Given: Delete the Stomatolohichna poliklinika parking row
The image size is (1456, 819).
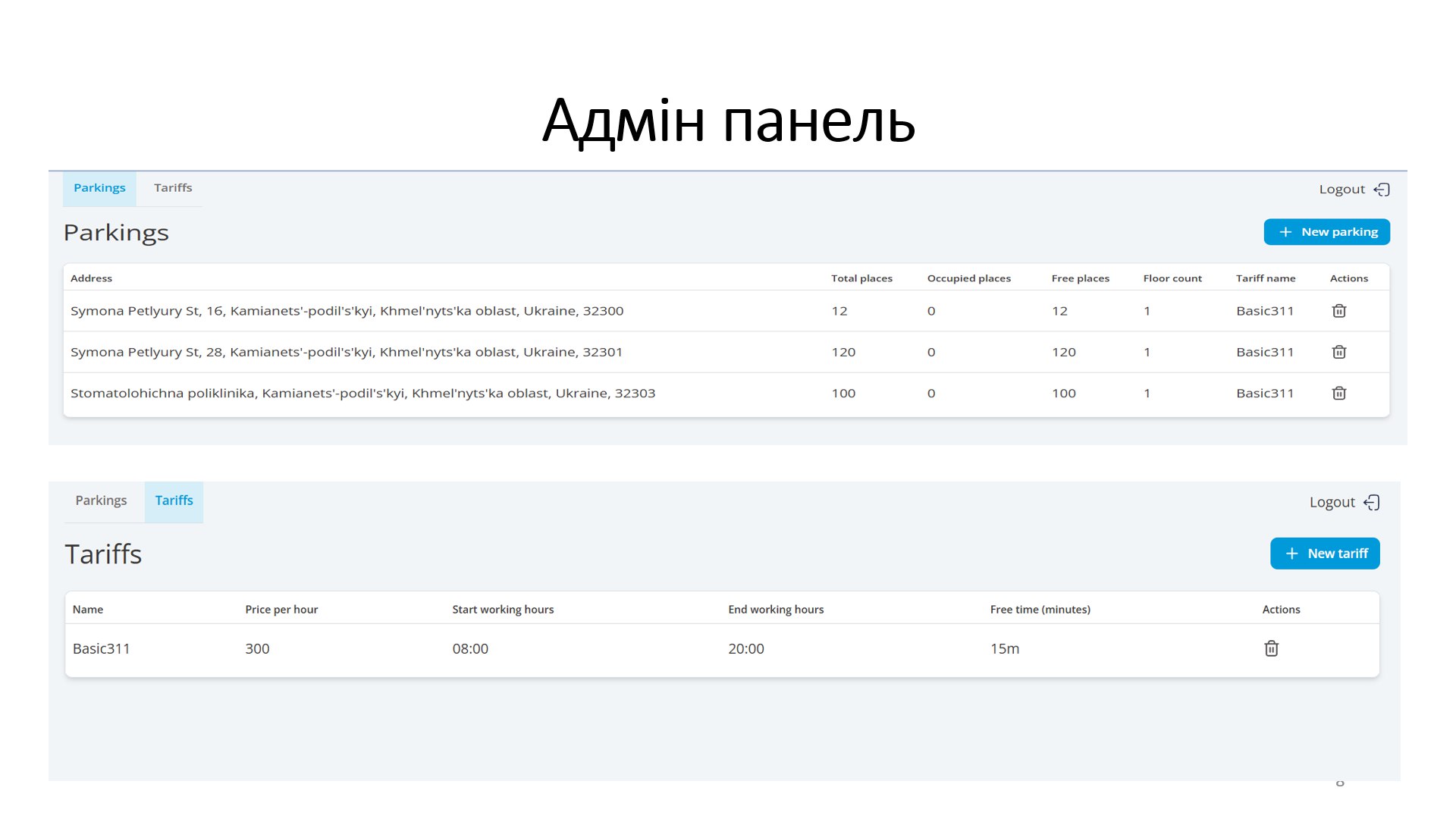Looking at the screenshot, I should tap(1339, 393).
